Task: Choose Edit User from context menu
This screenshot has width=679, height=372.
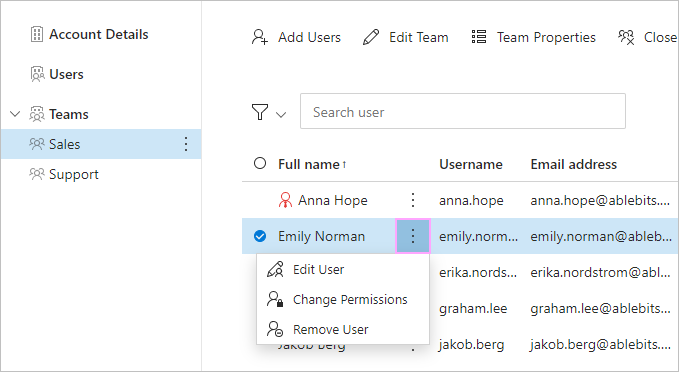Action: click(343, 269)
